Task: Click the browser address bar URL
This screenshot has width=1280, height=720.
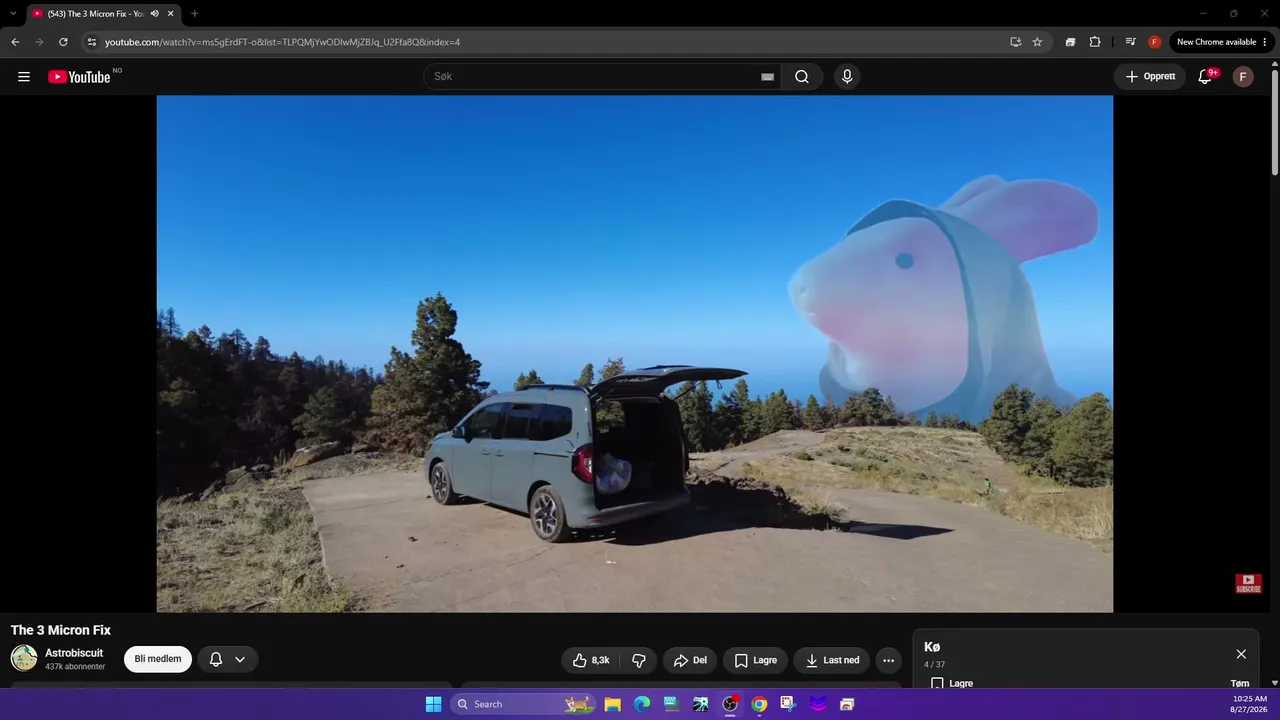Action: 283,42
